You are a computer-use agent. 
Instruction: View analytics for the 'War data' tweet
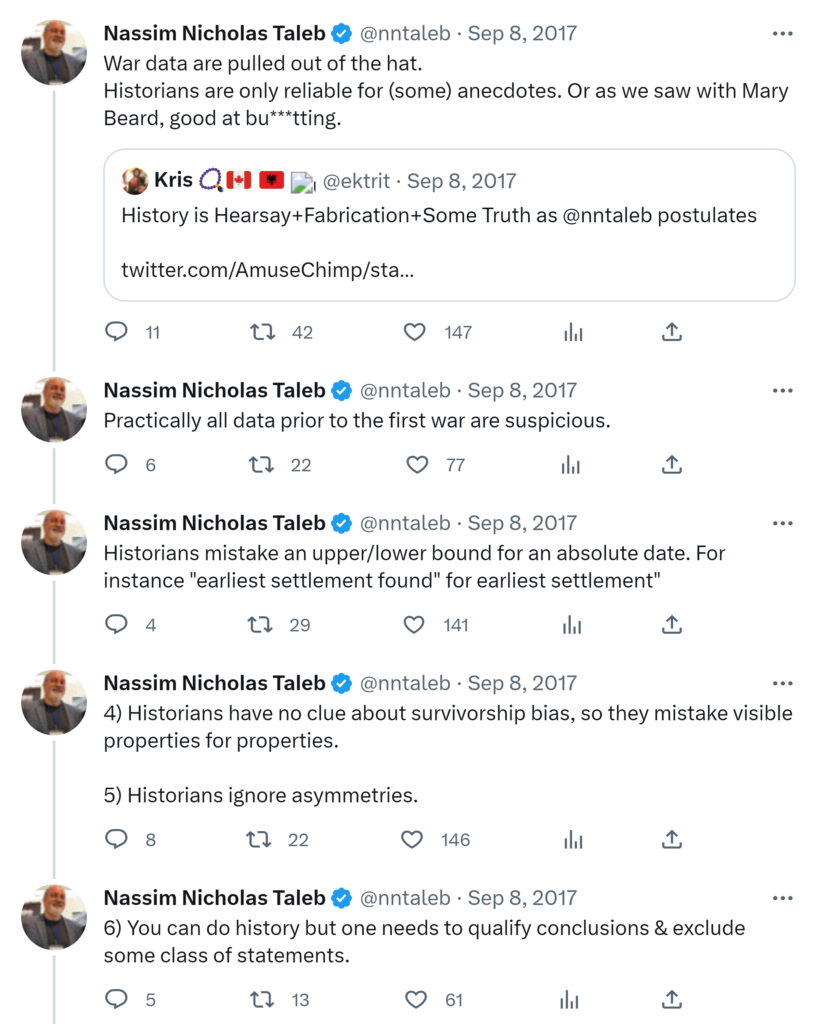coord(573,332)
